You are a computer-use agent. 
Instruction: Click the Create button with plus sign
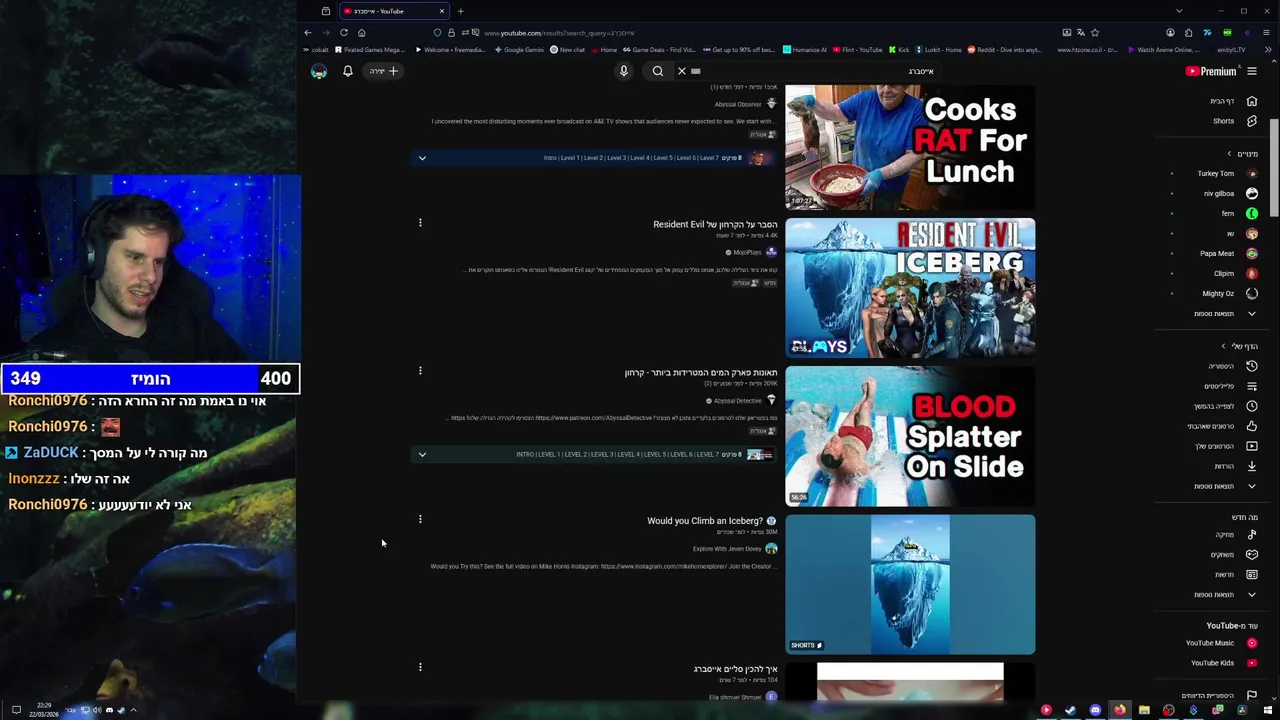384,71
